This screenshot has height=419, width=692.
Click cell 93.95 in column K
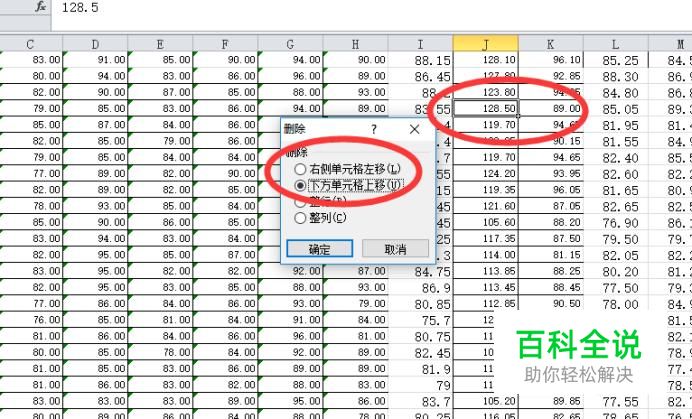point(551,174)
